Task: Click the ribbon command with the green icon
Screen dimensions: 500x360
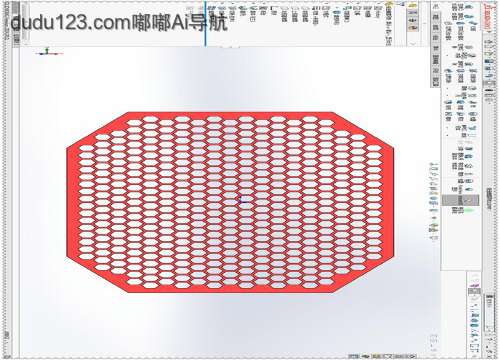Action: click(x=468, y=211)
